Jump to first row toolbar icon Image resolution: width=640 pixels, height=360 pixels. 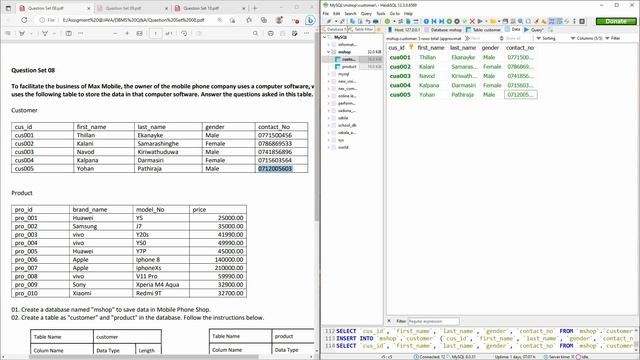pos(434,21)
